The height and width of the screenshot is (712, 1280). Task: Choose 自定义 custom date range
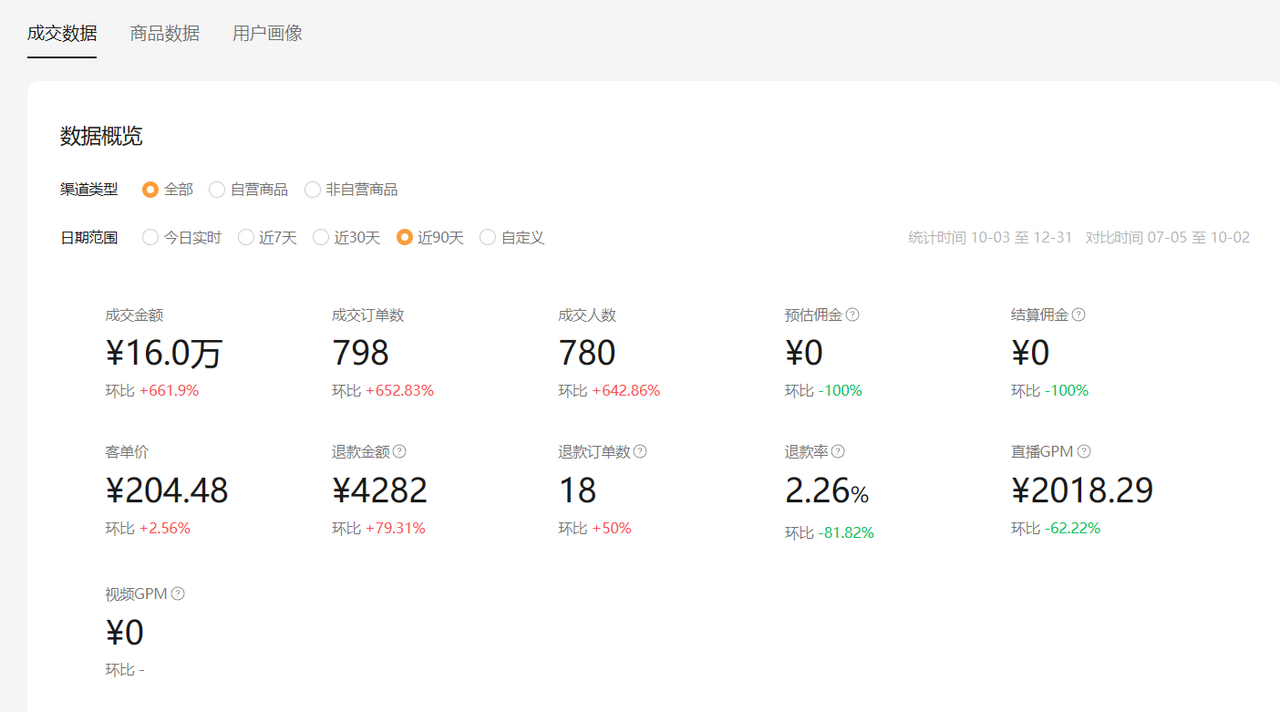pos(488,238)
